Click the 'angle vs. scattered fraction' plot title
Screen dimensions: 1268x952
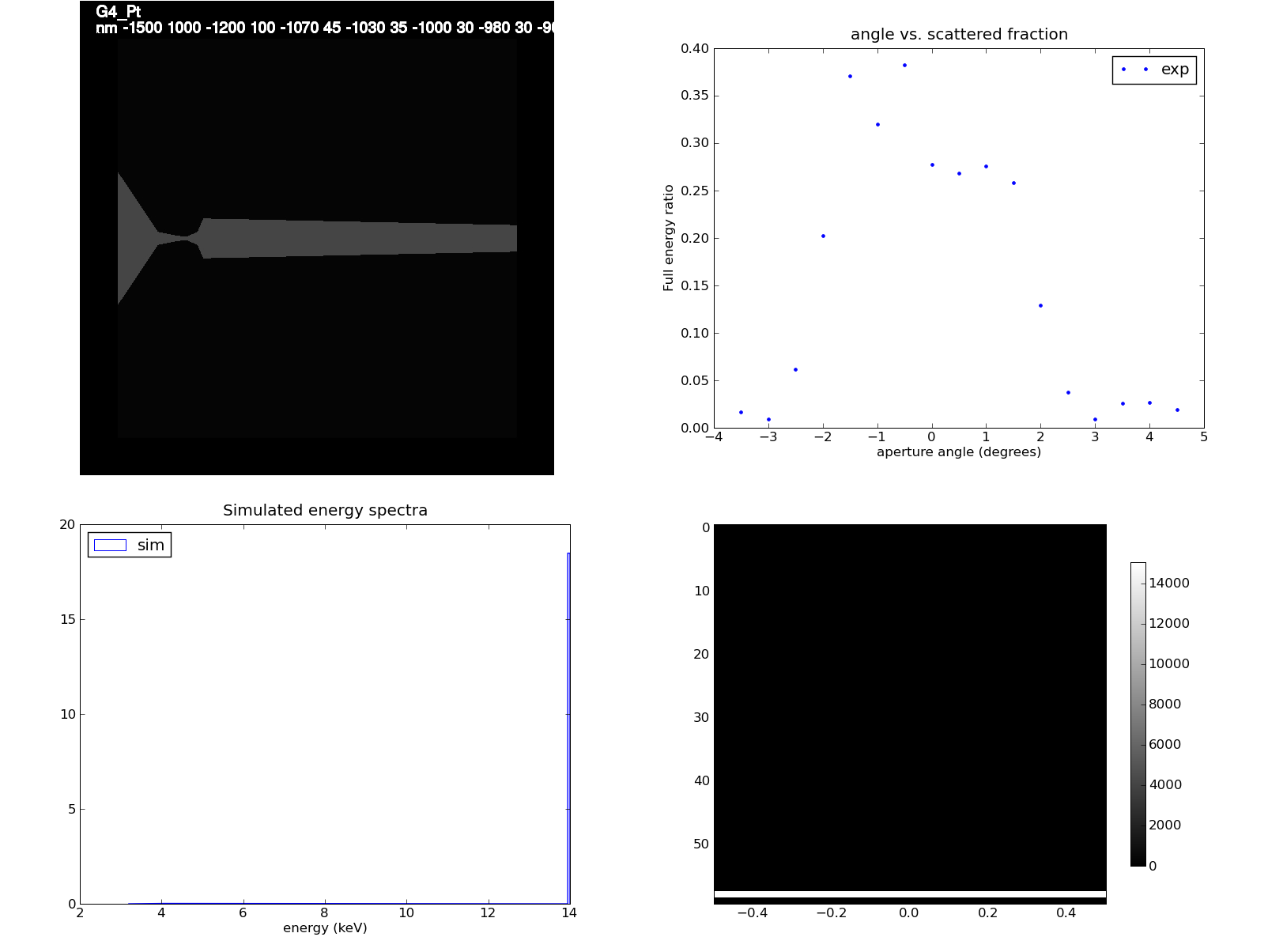(x=959, y=34)
